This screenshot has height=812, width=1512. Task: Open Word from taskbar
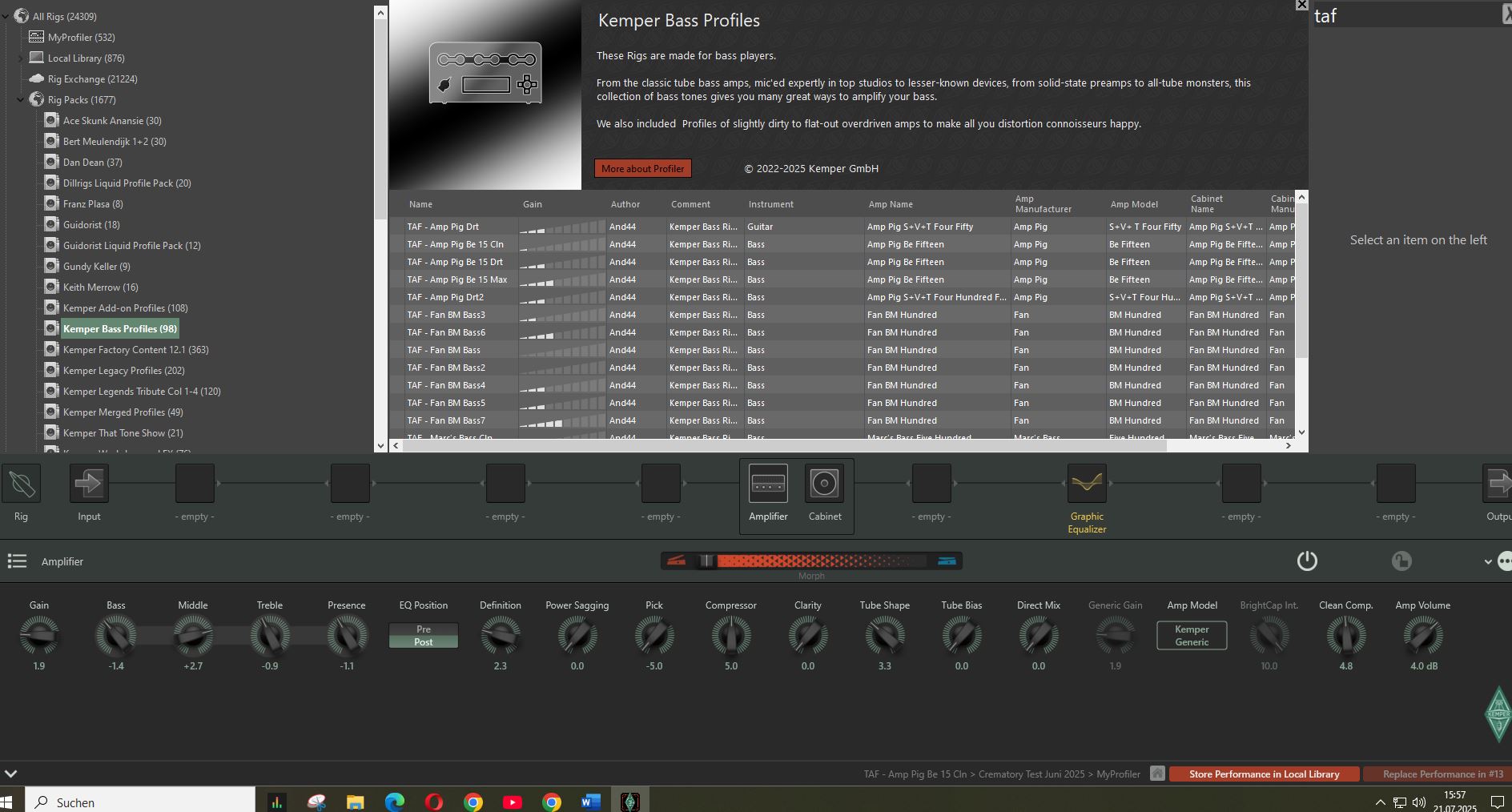pos(591,802)
